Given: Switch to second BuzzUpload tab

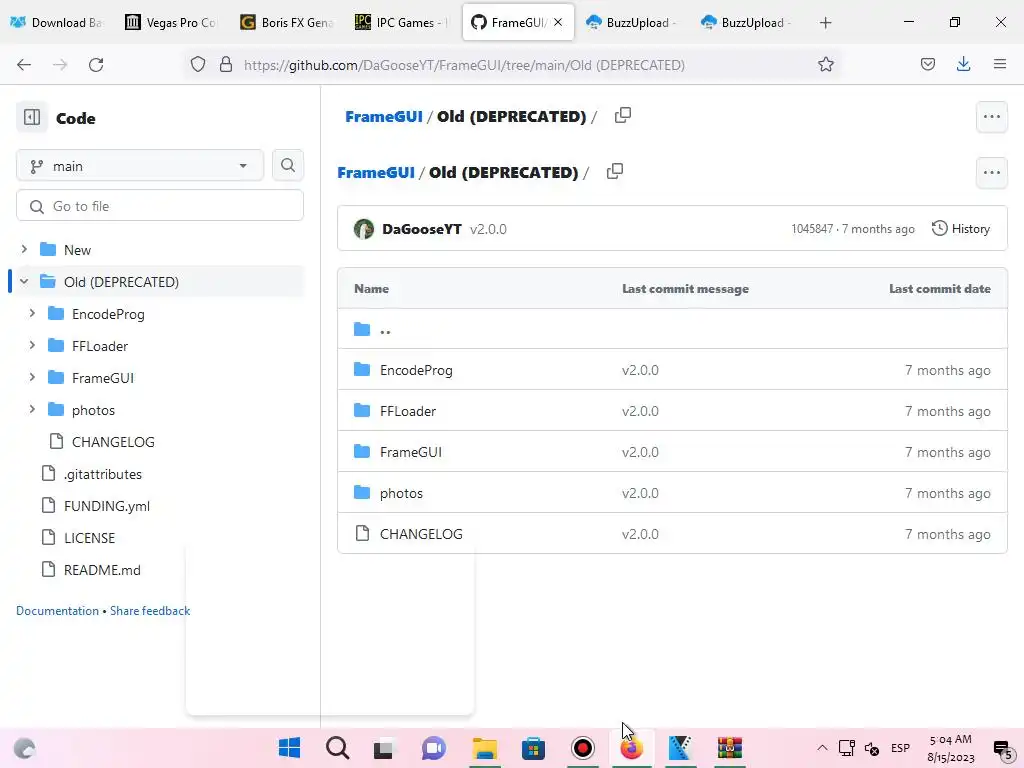Looking at the screenshot, I should point(746,22).
